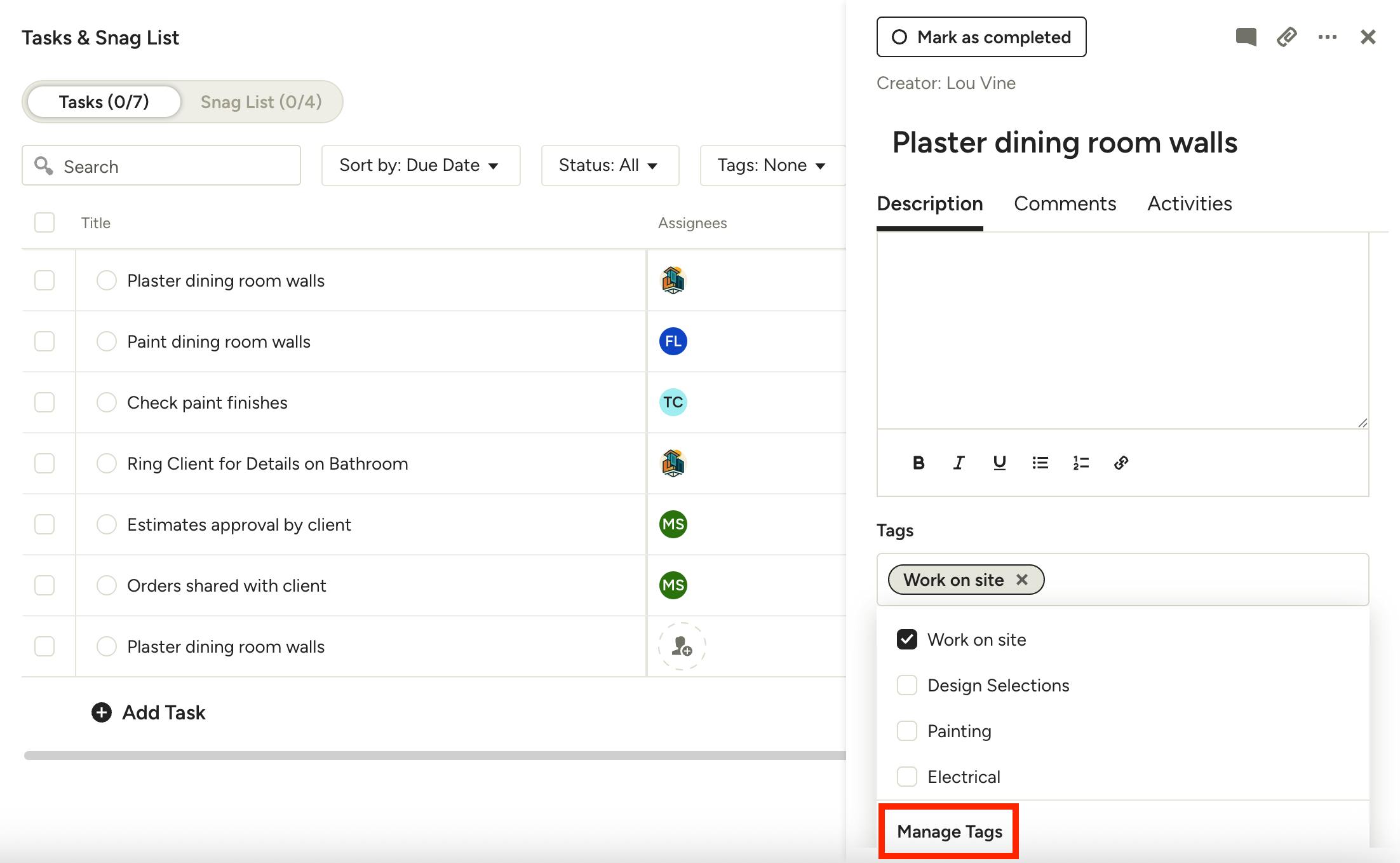
Task: Check the Painting tag
Action: pos(906,731)
